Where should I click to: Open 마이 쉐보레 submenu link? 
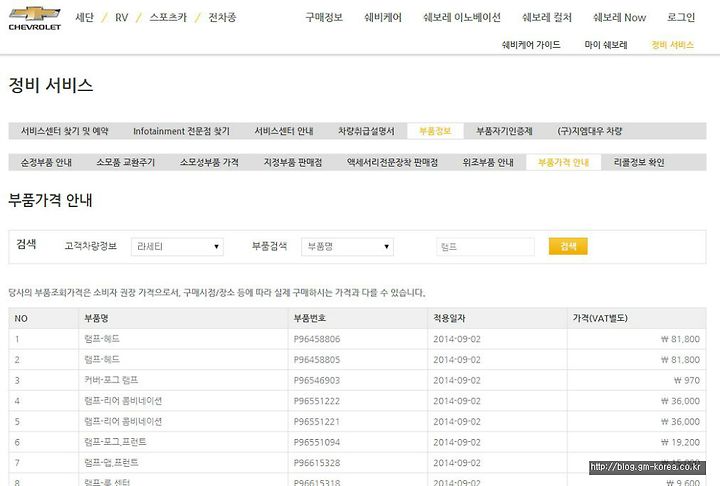point(606,45)
